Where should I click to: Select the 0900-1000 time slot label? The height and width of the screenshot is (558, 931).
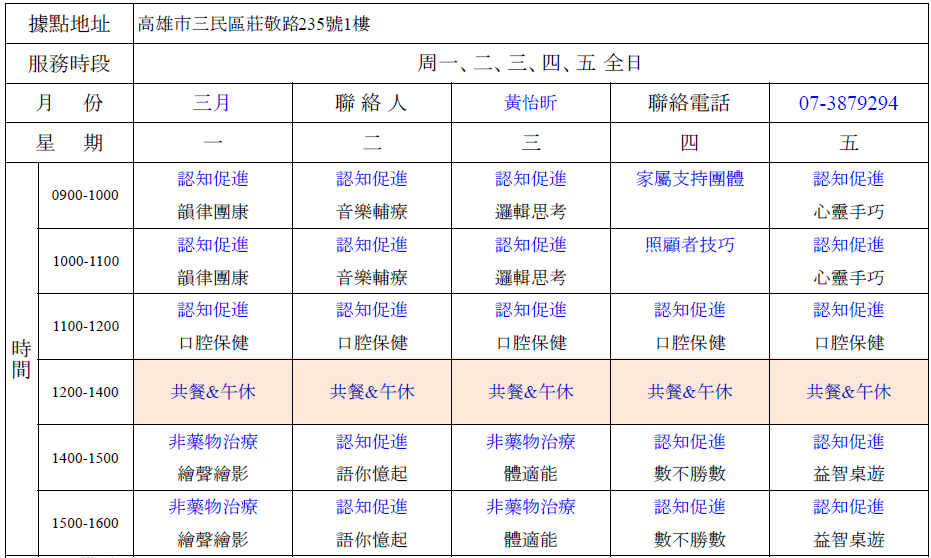[x=85, y=195]
